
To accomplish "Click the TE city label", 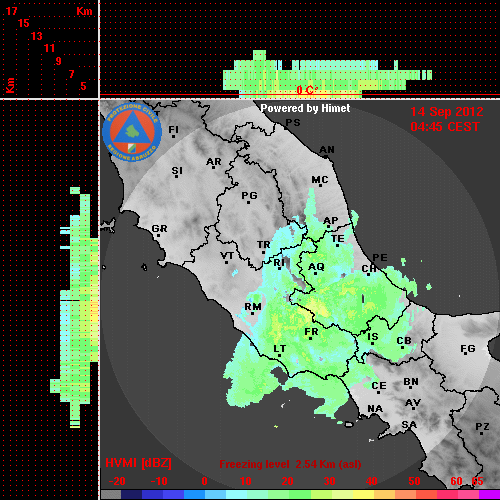I will (x=338, y=239).
